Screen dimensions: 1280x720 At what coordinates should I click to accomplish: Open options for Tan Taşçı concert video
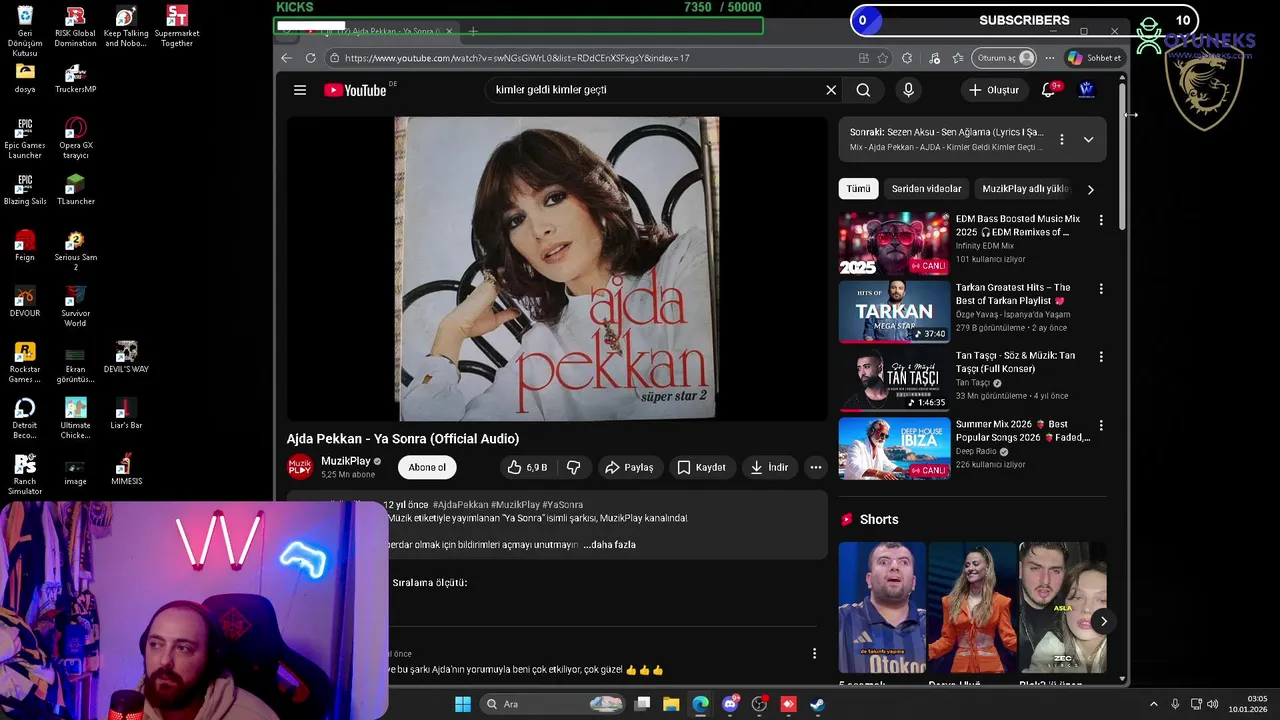point(1101,357)
